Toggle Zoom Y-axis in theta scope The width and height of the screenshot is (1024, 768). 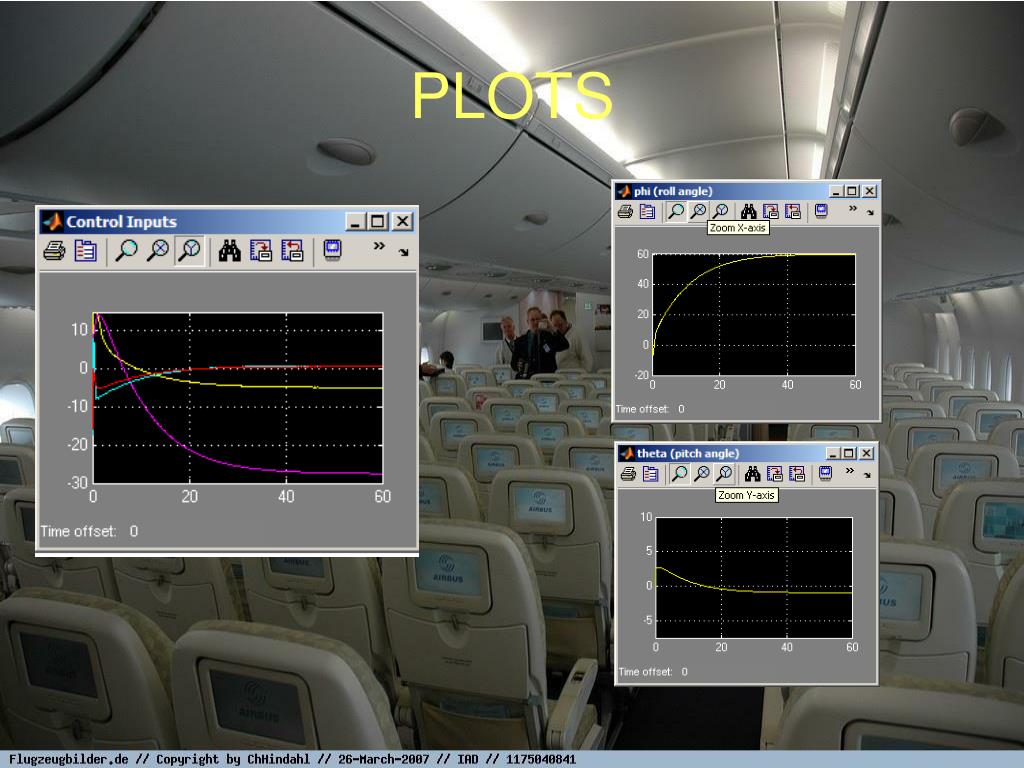724,474
